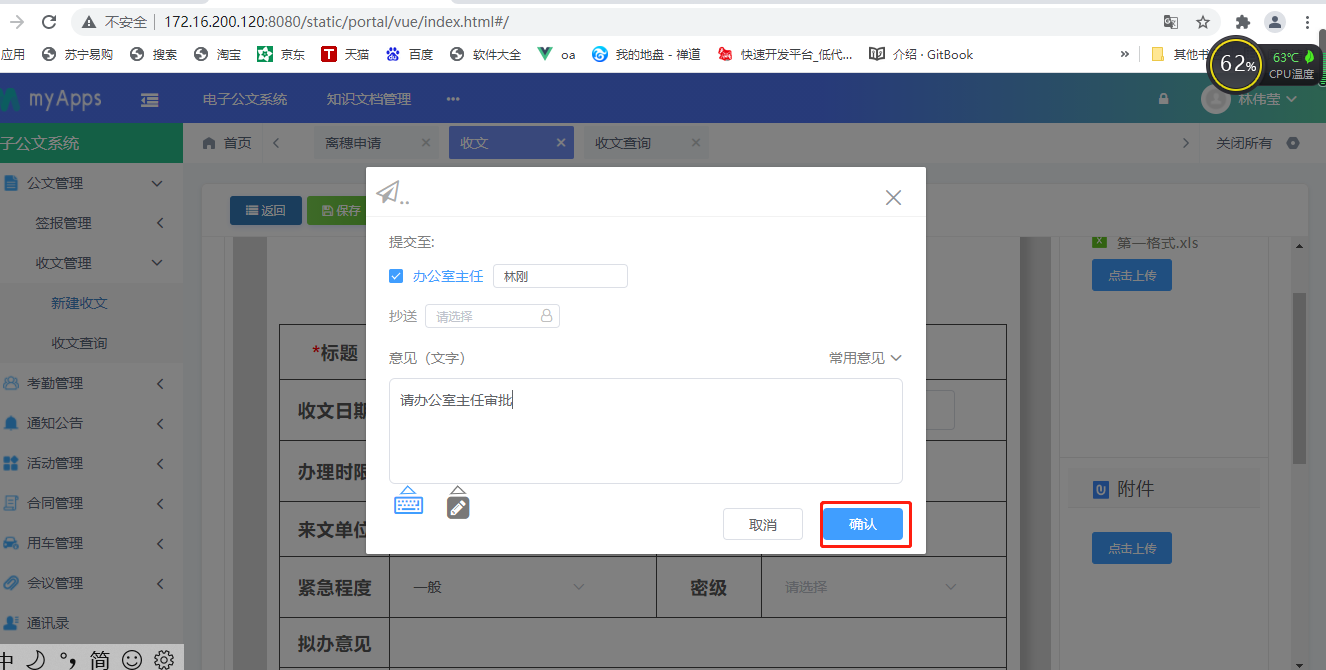Open the 抄送 recipient selector

(492, 316)
